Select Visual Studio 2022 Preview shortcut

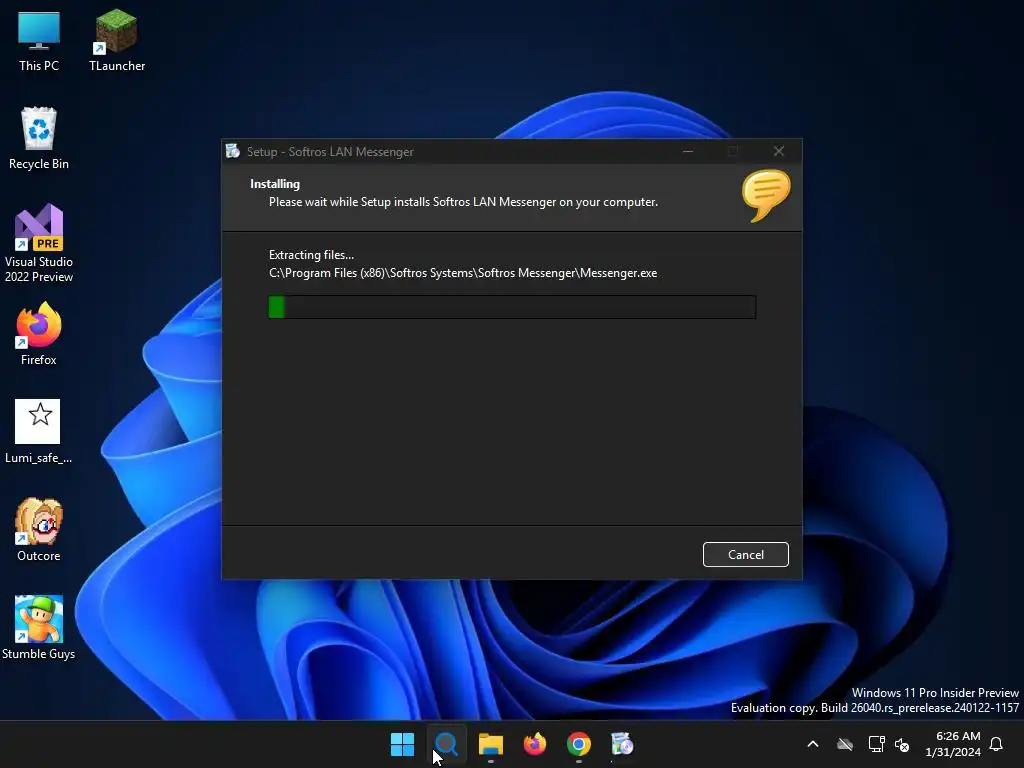click(39, 244)
